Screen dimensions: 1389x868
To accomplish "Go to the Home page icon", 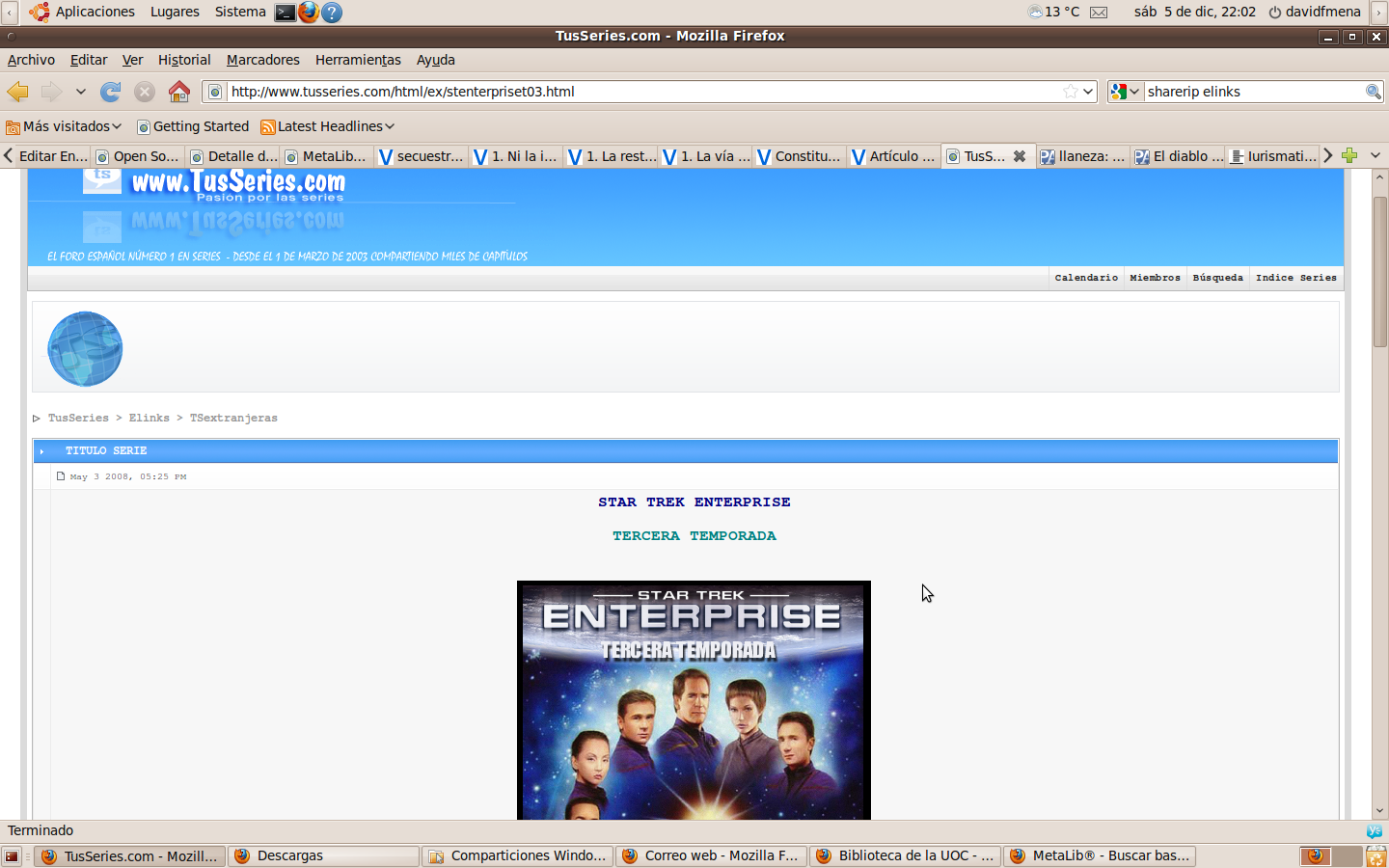I will pyautogui.click(x=178, y=92).
